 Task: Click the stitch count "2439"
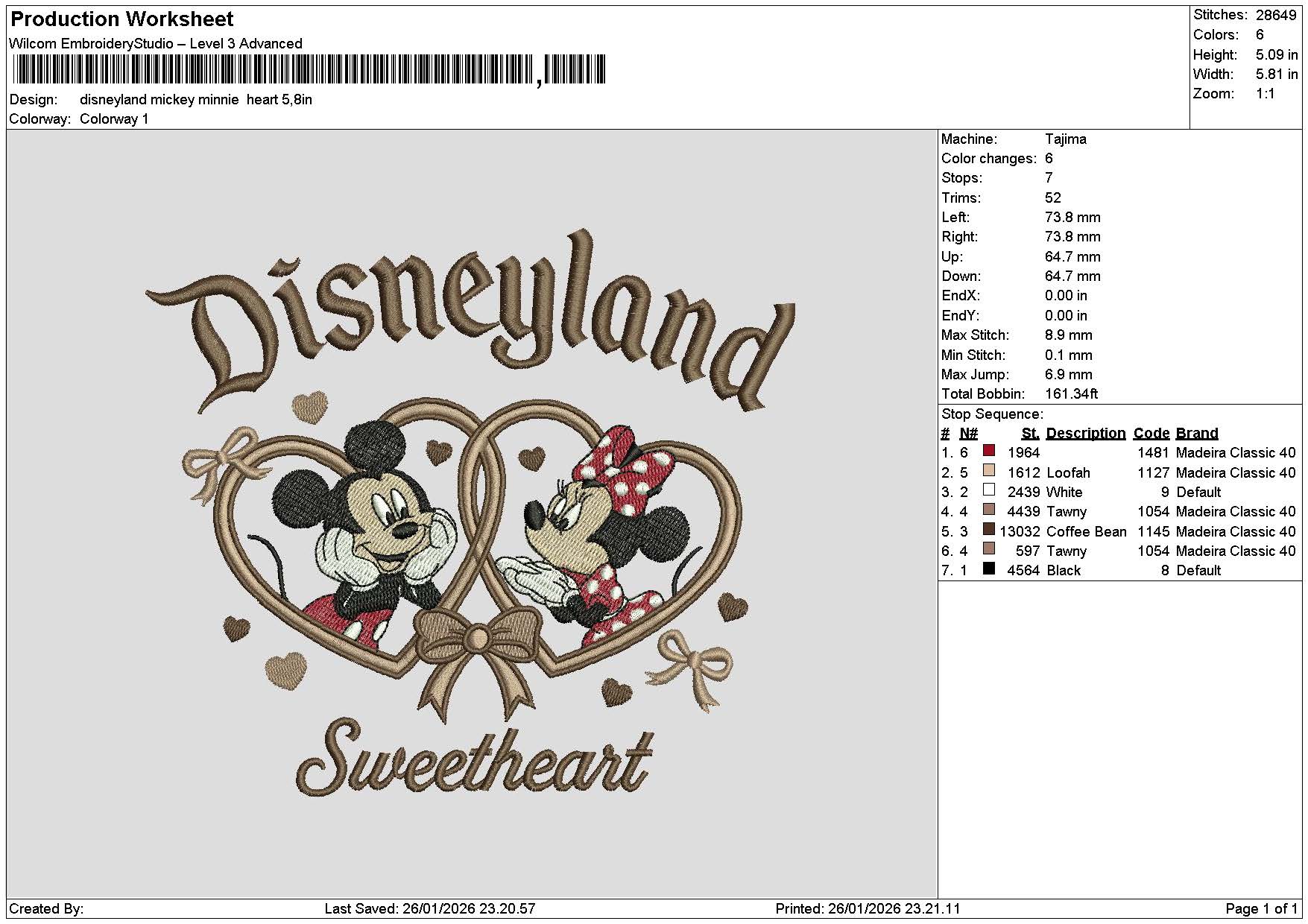click(x=1023, y=493)
